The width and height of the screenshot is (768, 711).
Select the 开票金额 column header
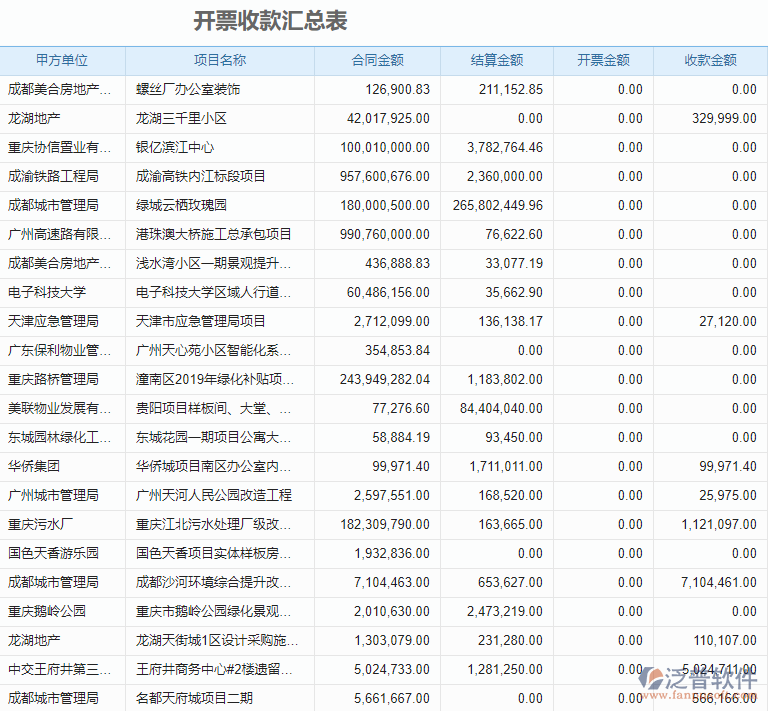[x=603, y=60]
